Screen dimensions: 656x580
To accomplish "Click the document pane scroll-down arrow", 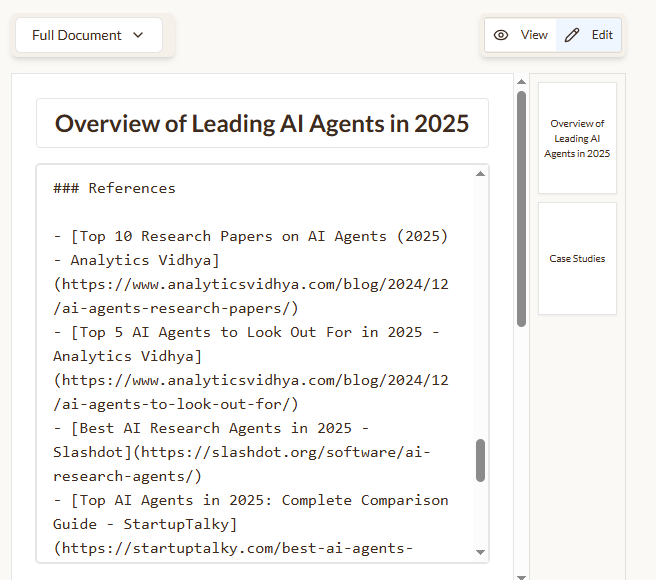I will [521, 577].
